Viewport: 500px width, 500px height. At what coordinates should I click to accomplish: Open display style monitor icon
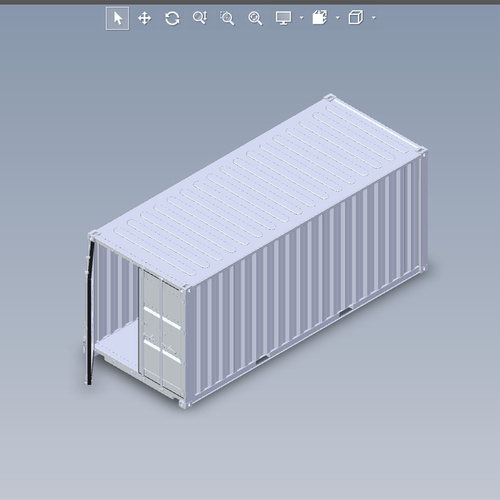[283, 18]
